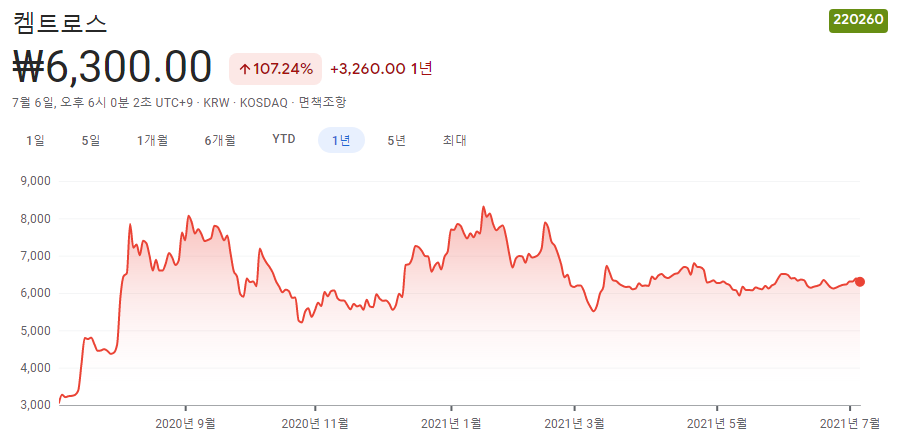Click the 2020년 11월 axis label
Image resolution: width=897 pixels, height=444 pixels.
[315, 424]
